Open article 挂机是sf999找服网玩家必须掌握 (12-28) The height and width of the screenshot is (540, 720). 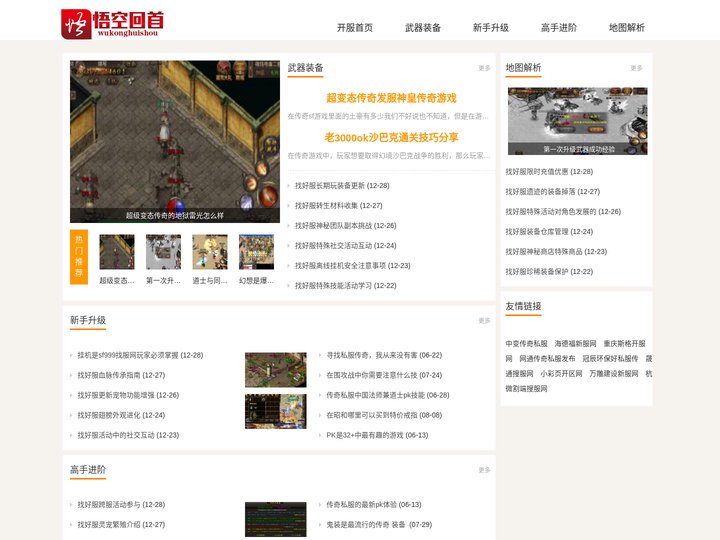click(140, 355)
